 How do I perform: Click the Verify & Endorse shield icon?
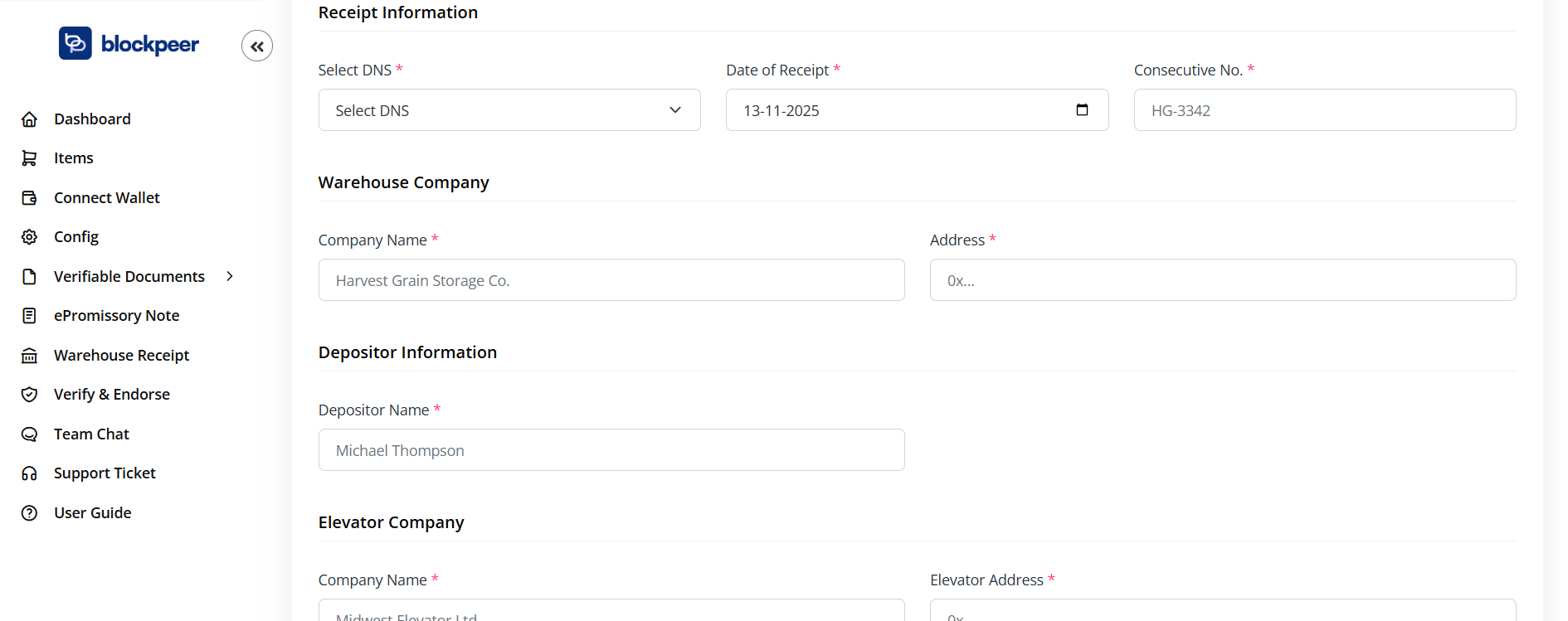tap(30, 394)
